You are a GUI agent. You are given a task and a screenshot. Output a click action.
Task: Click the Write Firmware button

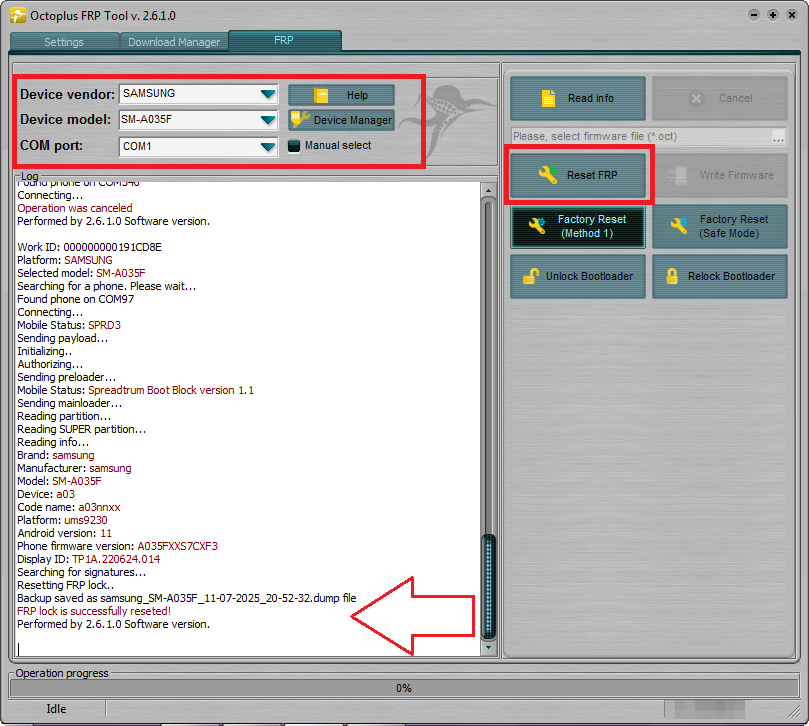pyautogui.click(x=720, y=175)
